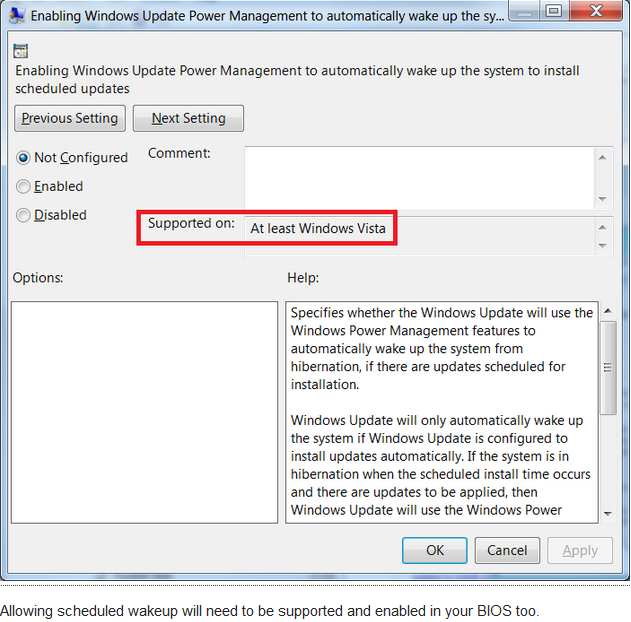Viewport: 631px width, 622px height.
Task: Minimize the policy setting dialog
Action: point(524,11)
